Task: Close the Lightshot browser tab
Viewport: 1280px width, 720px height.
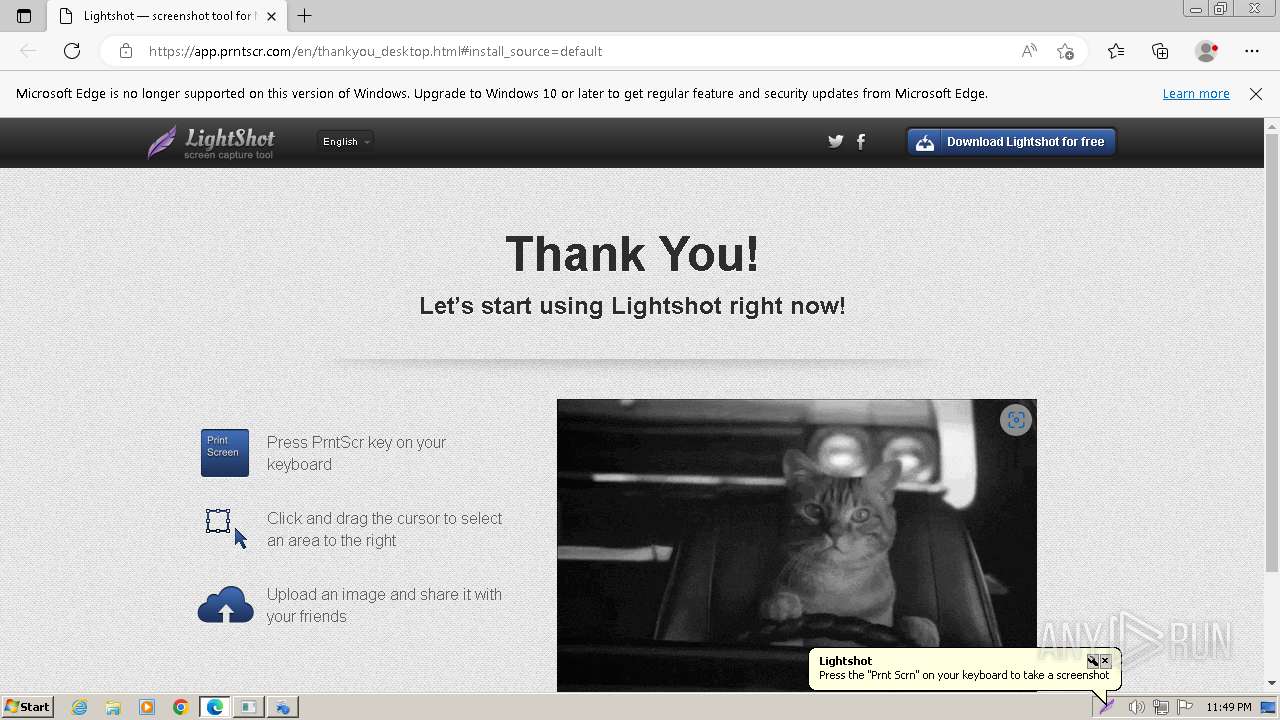Action: tap(271, 16)
